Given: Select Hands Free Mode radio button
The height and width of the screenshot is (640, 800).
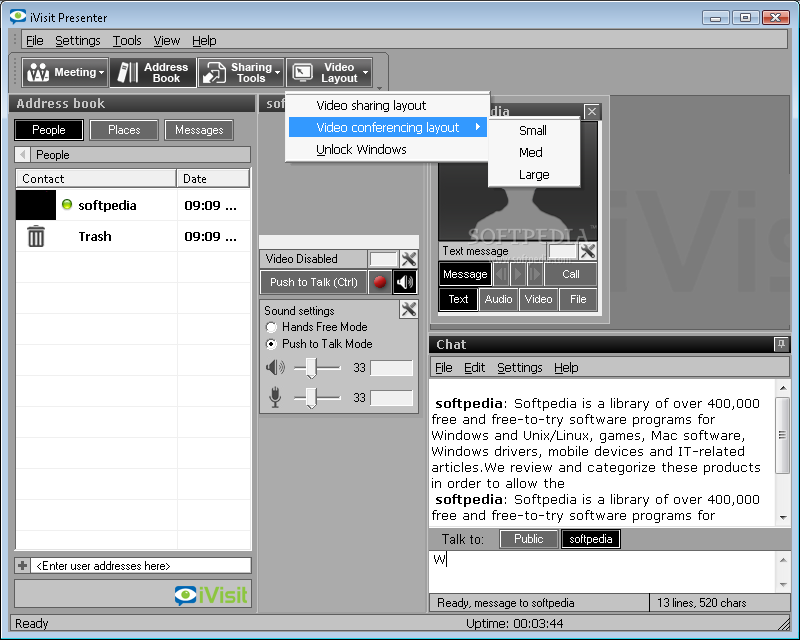Looking at the screenshot, I should pyautogui.click(x=271, y=327).
